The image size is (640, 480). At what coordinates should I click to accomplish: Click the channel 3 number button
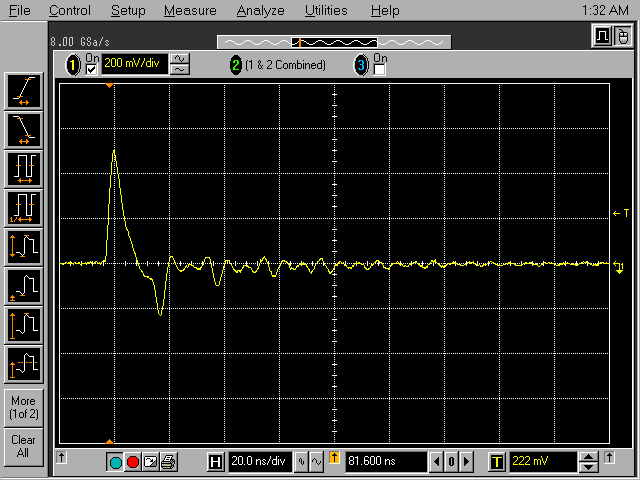point(361,65)
